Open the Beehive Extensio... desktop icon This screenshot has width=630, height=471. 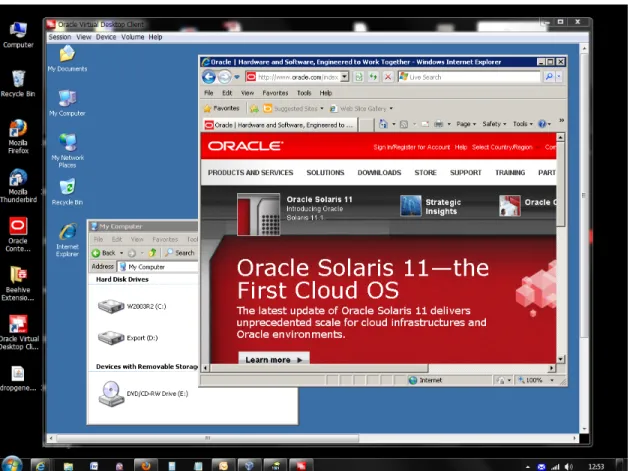(x=18, y=284)
